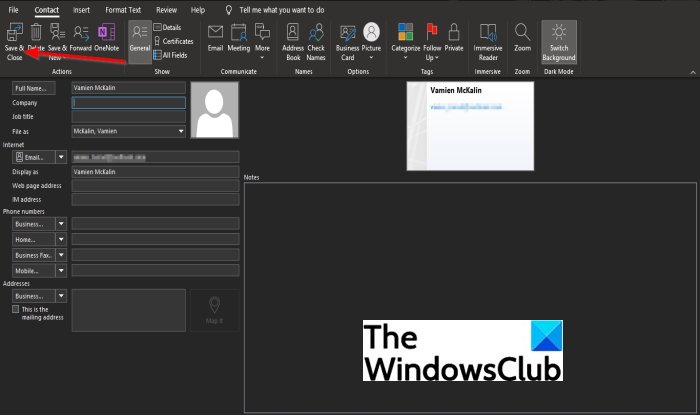
Task: Edit the Business Card
Action: pos(347,42)
